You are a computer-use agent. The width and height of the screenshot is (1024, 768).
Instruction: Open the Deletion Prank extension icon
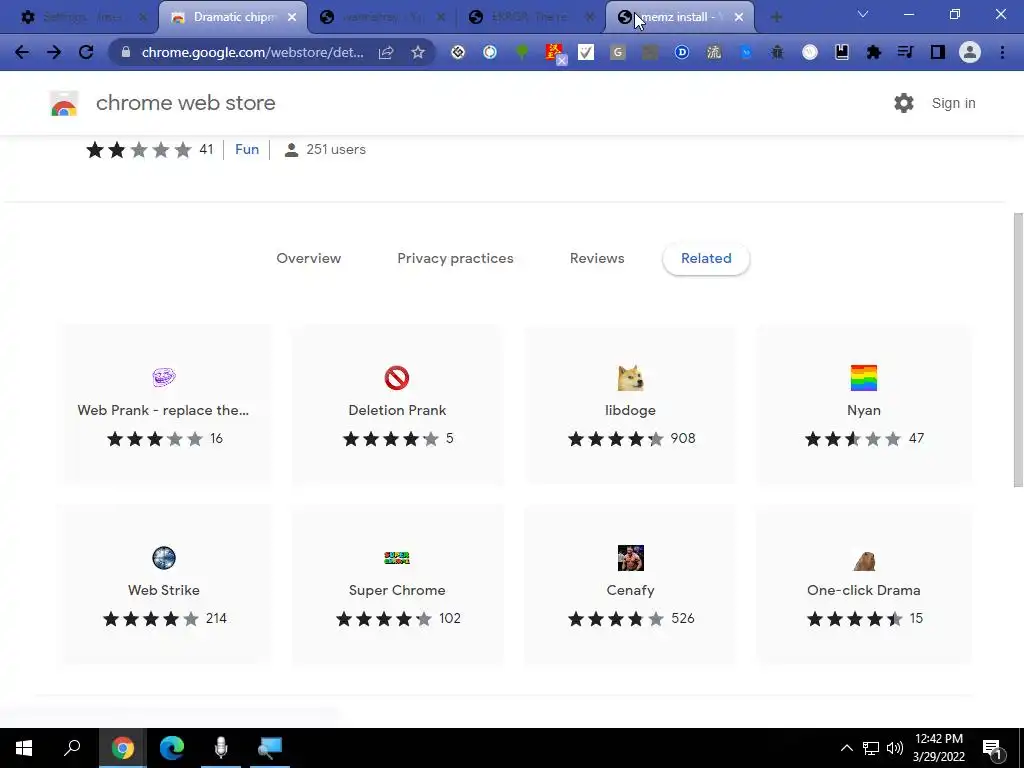click(397, 377)
